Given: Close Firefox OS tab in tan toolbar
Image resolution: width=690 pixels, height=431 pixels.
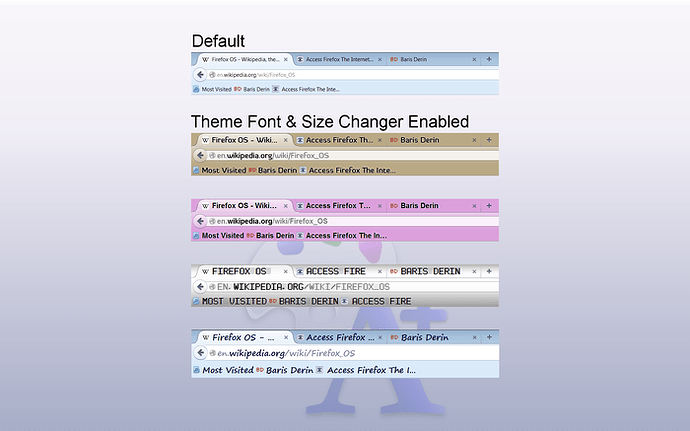Looking at the screenshot, I should pos(286,140).
